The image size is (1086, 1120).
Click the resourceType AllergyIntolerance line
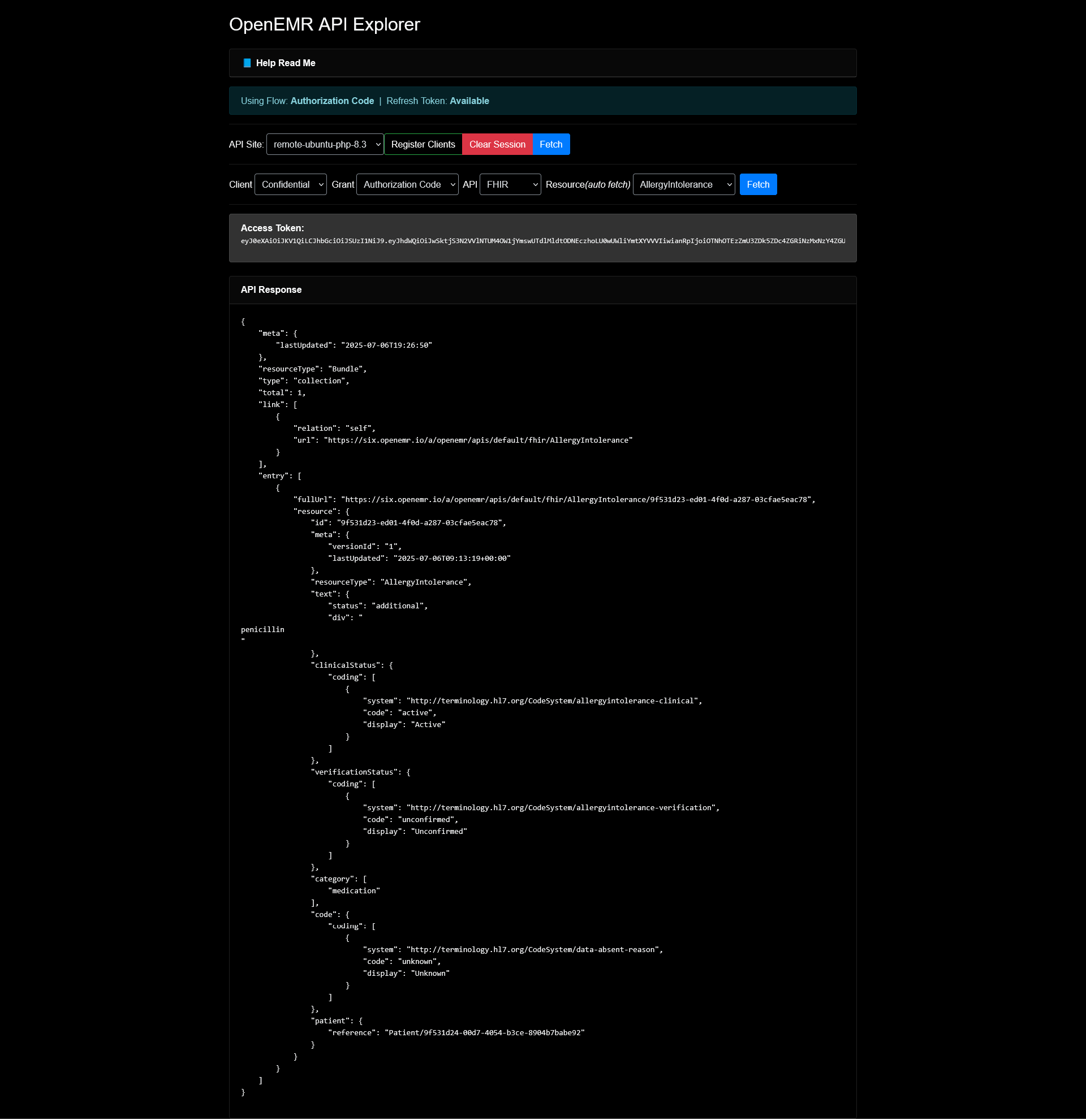391,582
